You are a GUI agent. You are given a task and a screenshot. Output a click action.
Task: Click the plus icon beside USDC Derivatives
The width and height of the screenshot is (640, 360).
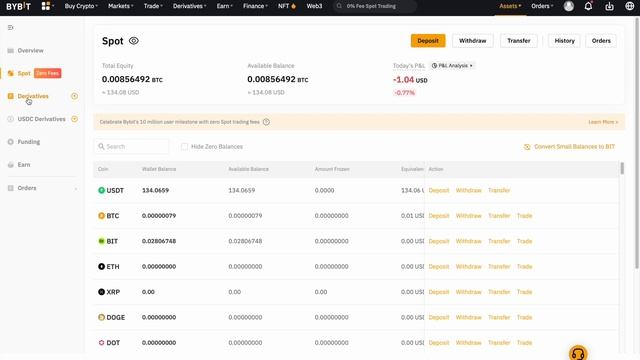pyautogui.click(x=74, y=119)
